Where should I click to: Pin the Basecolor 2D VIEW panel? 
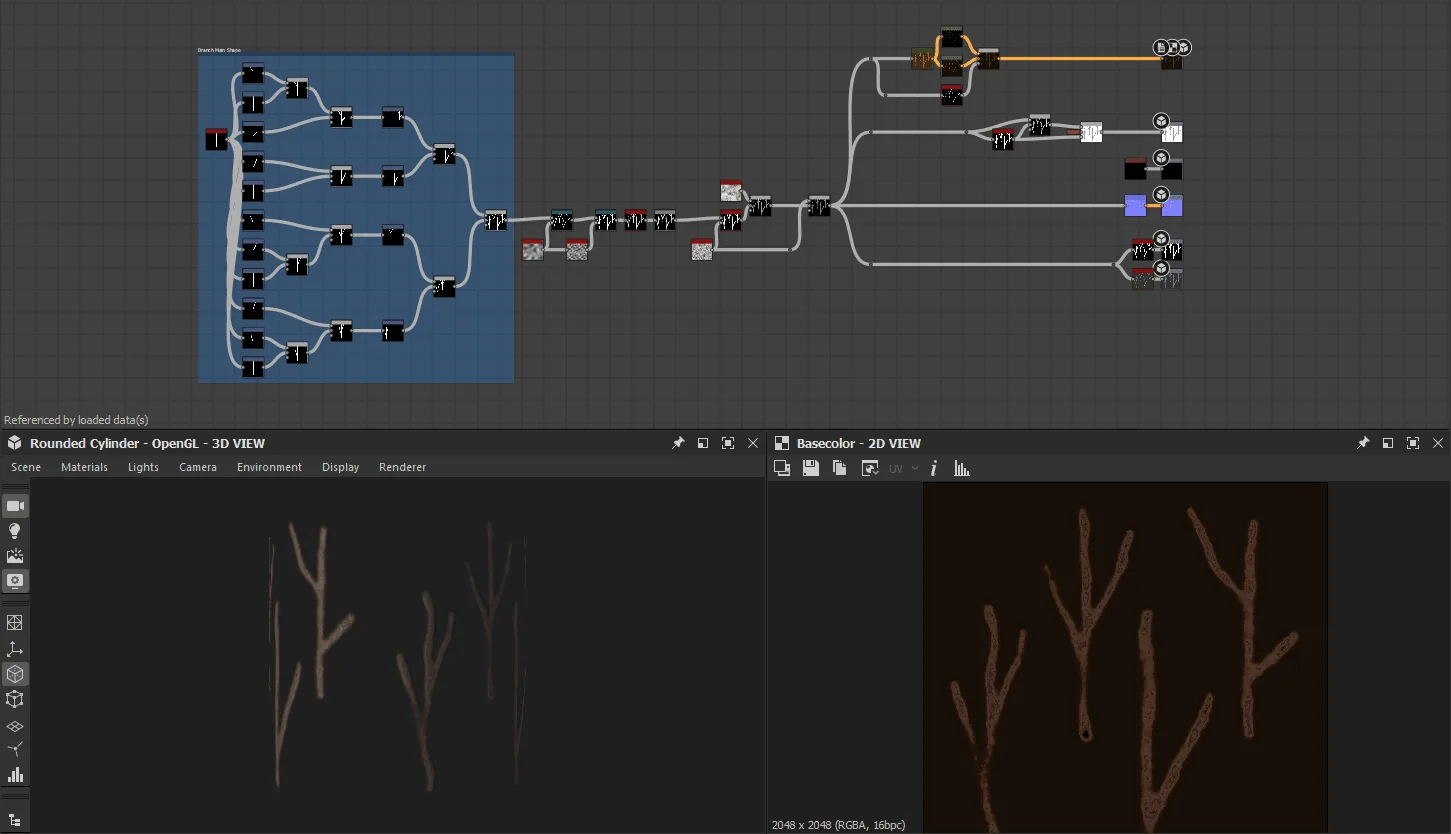[x=1363, y=443]
